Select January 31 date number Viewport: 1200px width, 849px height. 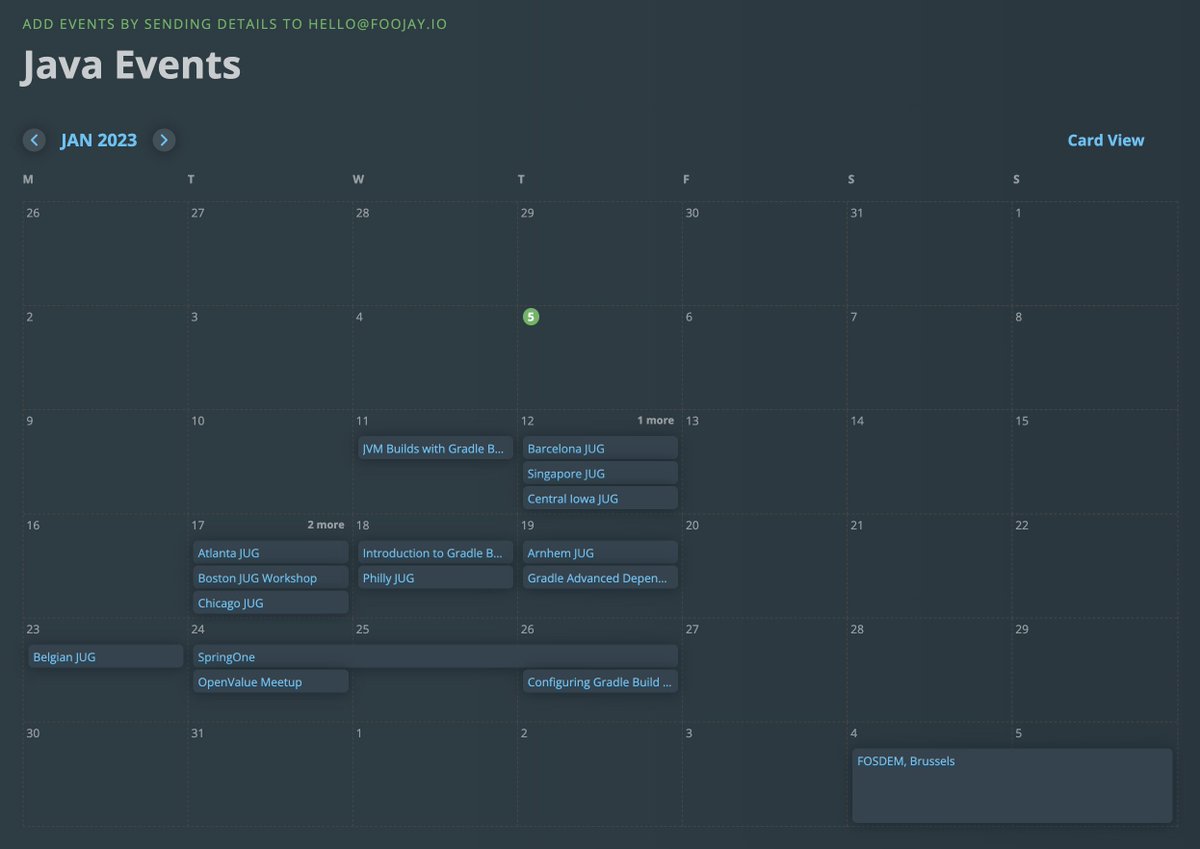coord(197,732)
